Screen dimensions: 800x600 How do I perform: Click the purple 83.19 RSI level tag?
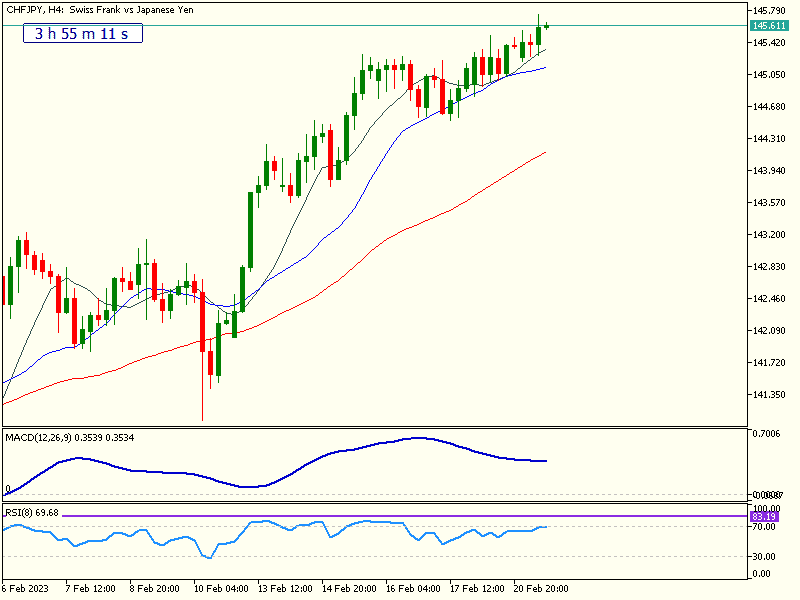[x=764, y=516]
